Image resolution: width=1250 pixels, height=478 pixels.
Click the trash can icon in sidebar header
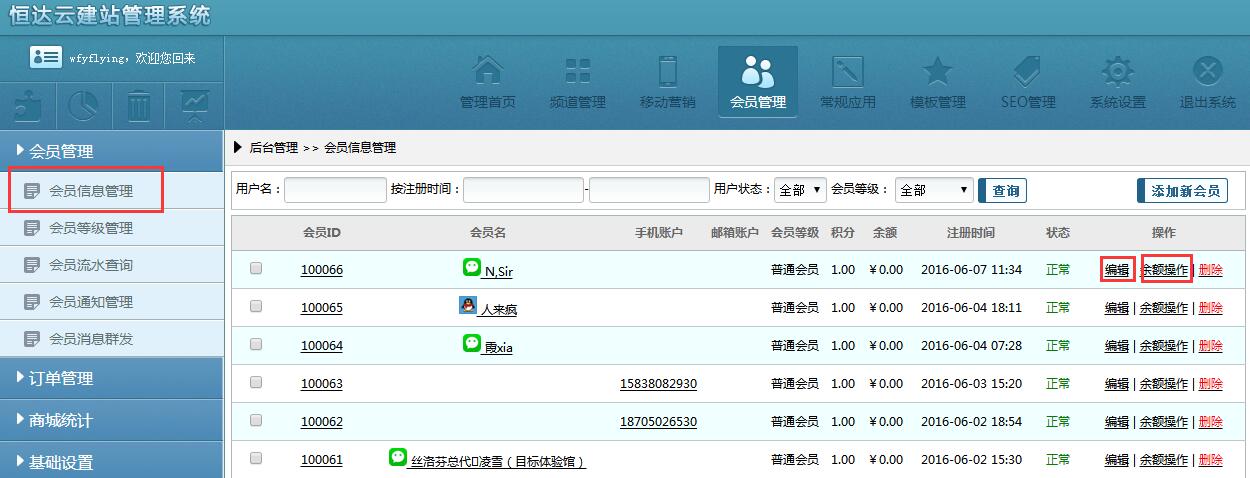click(139, 104)
